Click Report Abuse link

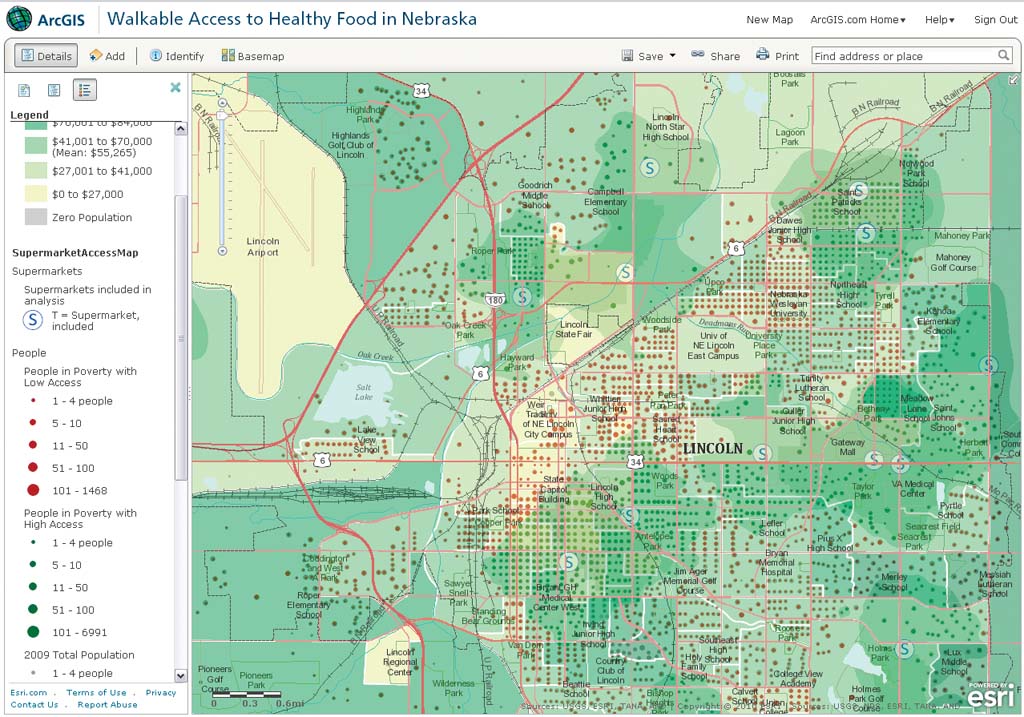(x=107, y=705)
